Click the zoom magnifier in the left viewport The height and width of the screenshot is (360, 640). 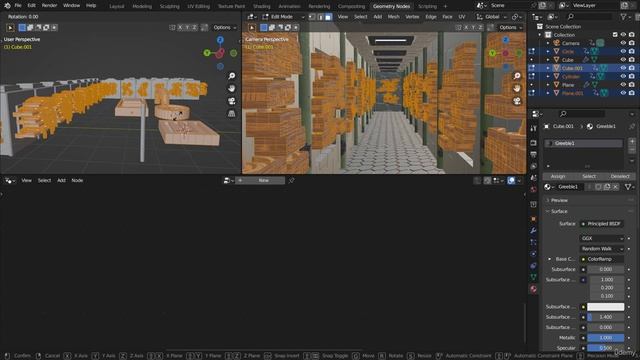pos(231,76)
